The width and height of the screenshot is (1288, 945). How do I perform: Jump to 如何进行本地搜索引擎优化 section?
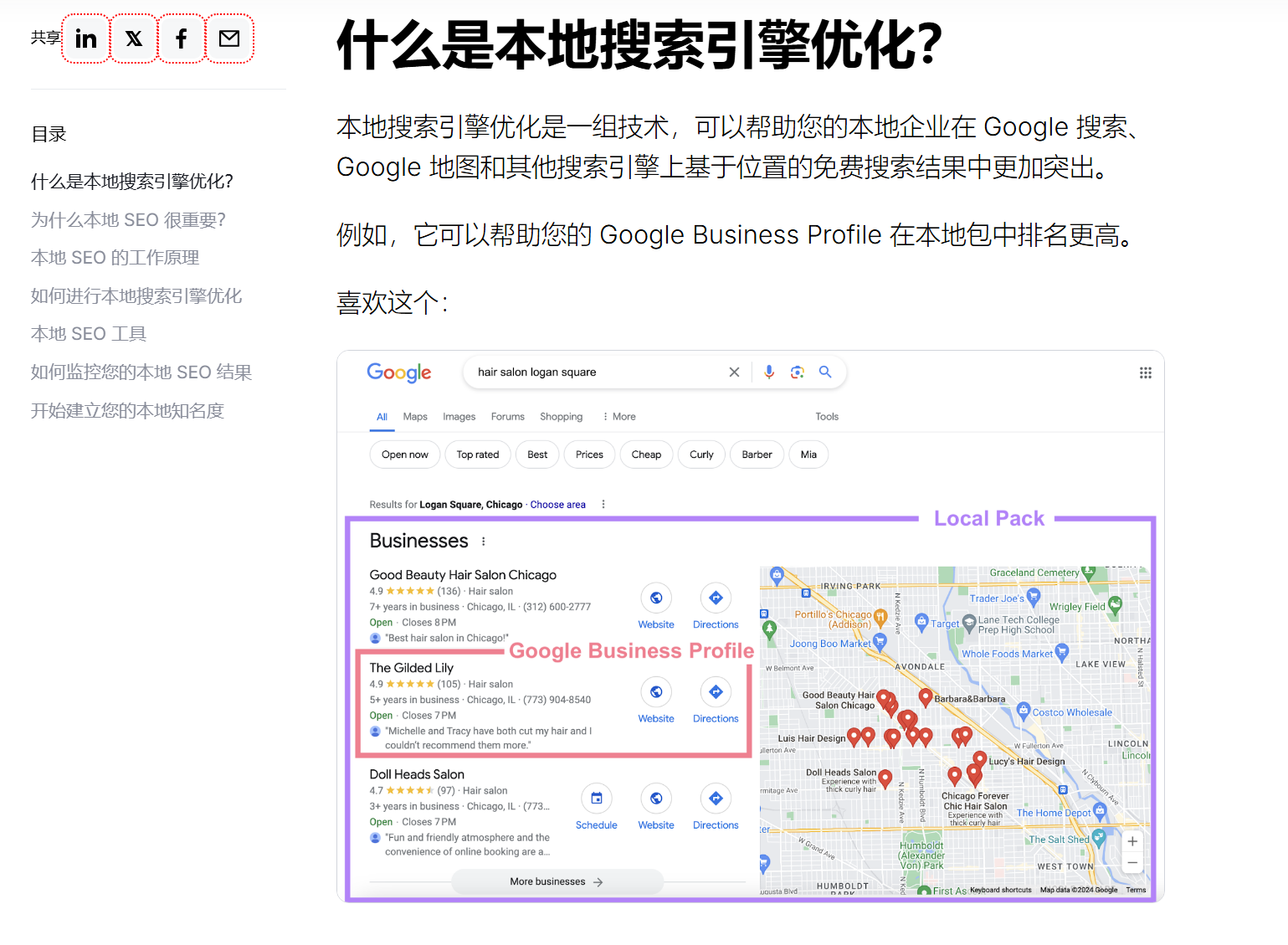click(136, 296)
